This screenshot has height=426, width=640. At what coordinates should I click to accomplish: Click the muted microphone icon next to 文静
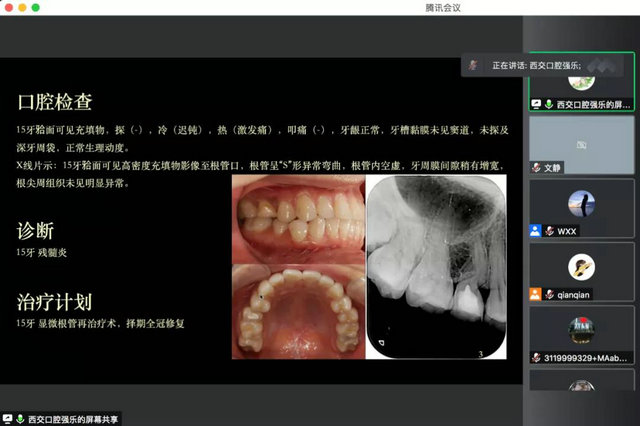click(x=536, y=168)
